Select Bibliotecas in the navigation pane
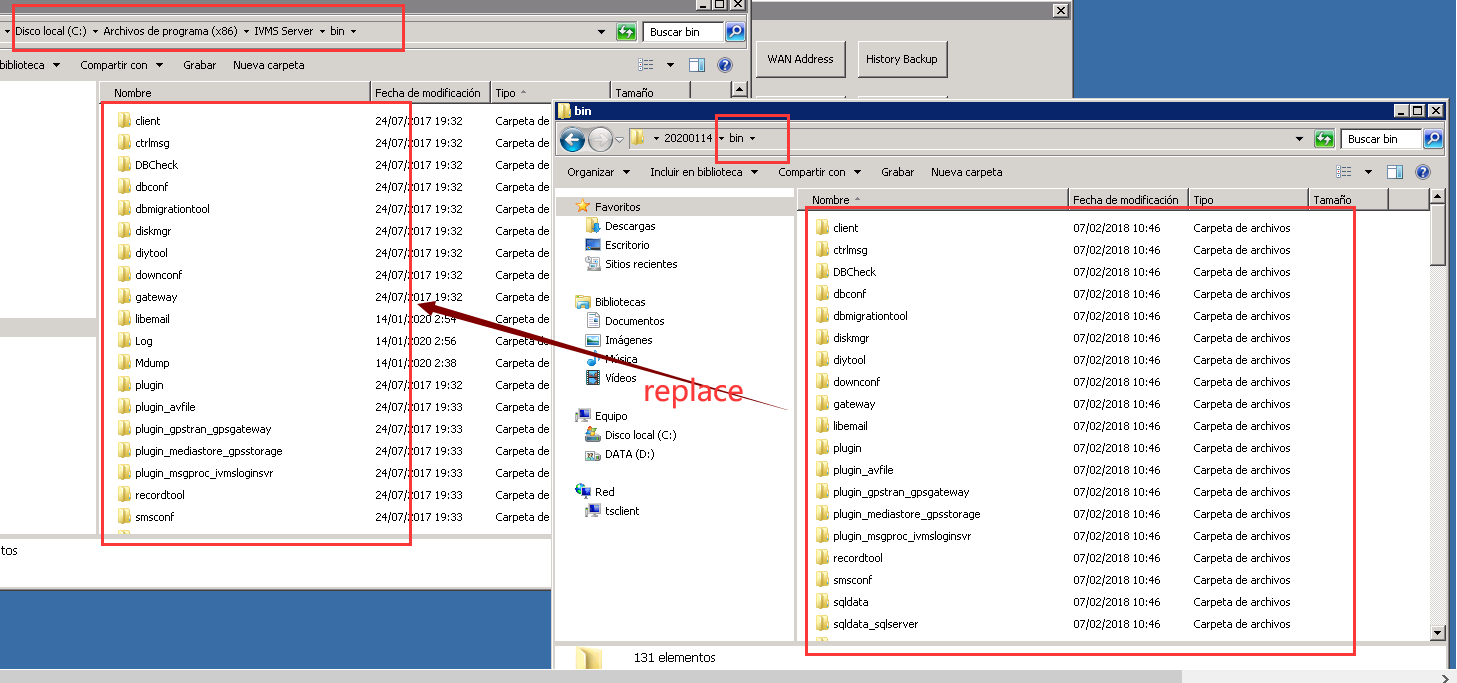The width and height of the screenshot is (1457, 683). [x=620, y=302]
